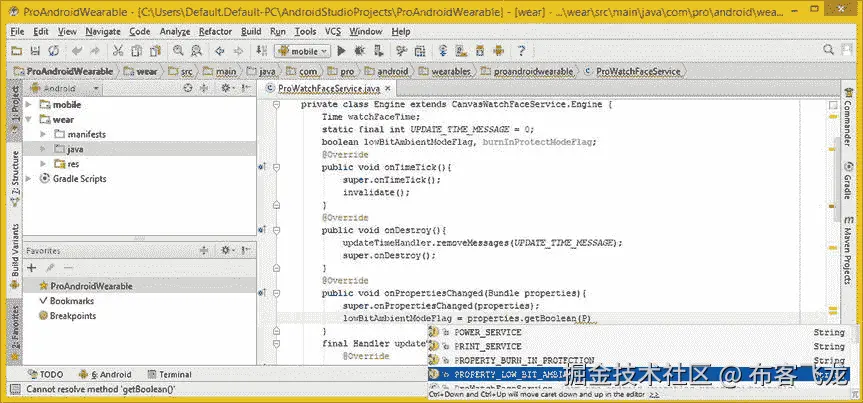Start debugging with the bug icon
Screen dimensions: 863x403
(x=359, y=51)
